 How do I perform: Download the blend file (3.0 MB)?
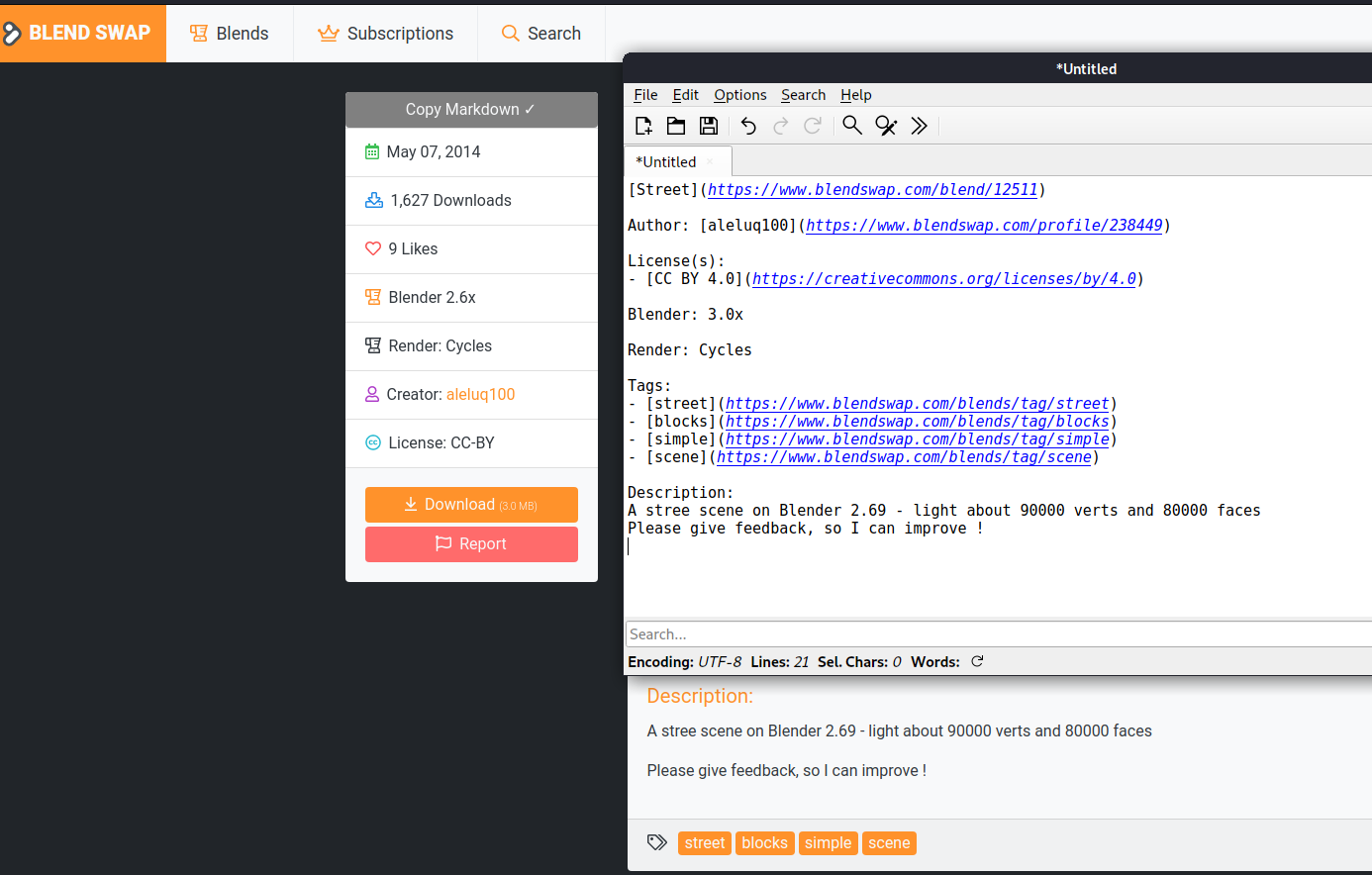(471, 505)
